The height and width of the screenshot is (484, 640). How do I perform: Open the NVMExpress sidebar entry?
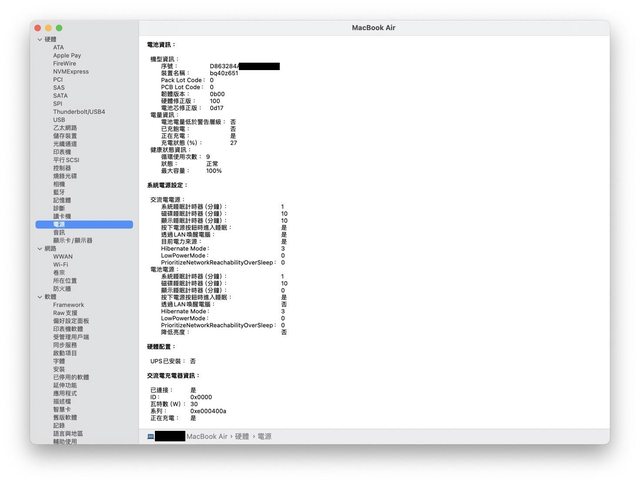pyautogui.click(x=71, y=71)
